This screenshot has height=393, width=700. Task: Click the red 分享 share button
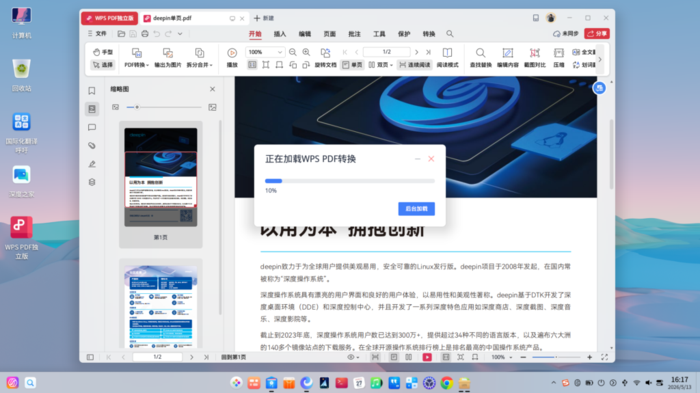(x=597, y=33)
